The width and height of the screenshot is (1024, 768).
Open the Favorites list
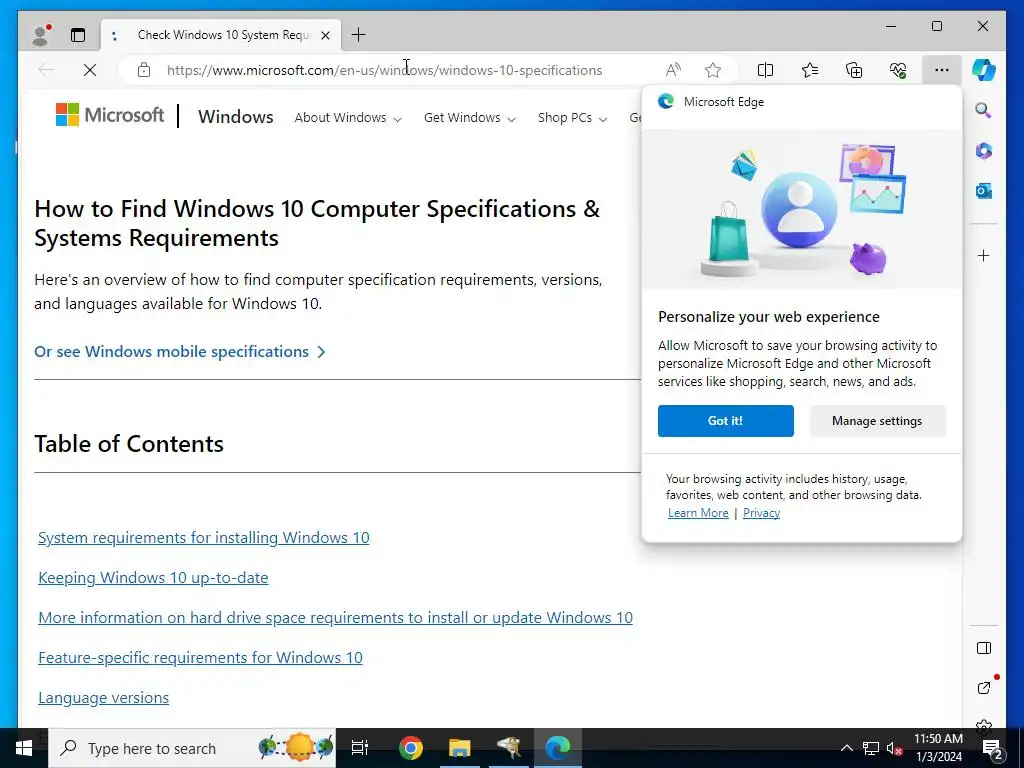[x=810, y=70]
